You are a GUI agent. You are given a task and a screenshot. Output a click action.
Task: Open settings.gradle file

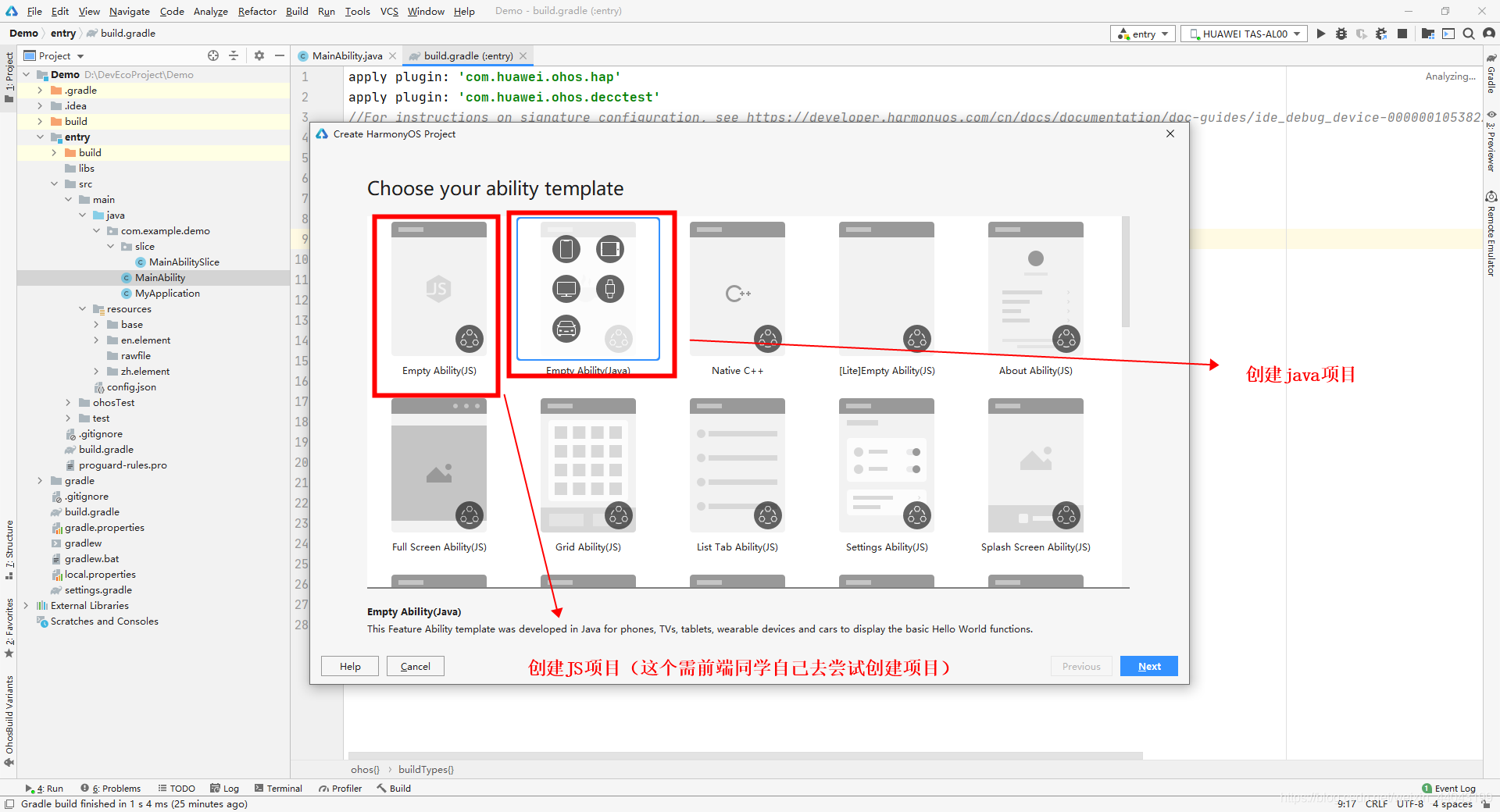pos(91,590)
